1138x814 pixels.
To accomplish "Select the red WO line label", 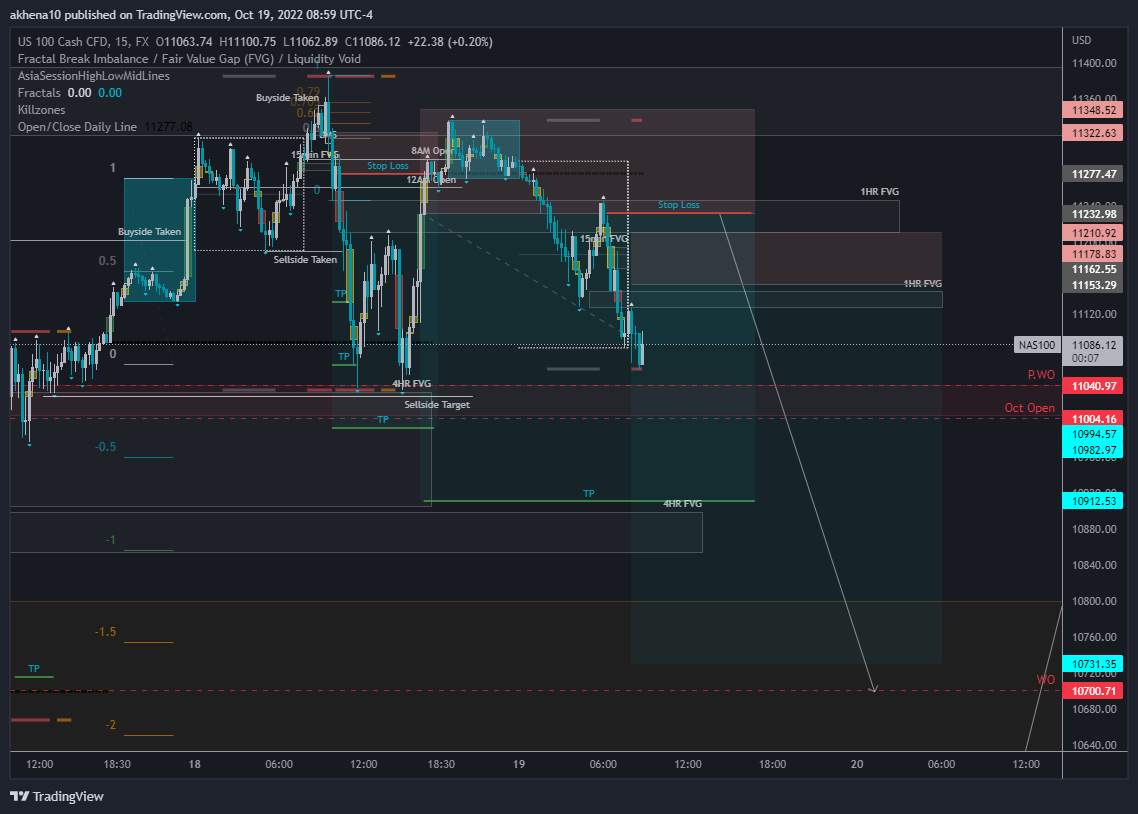I will pos(1045,680).
